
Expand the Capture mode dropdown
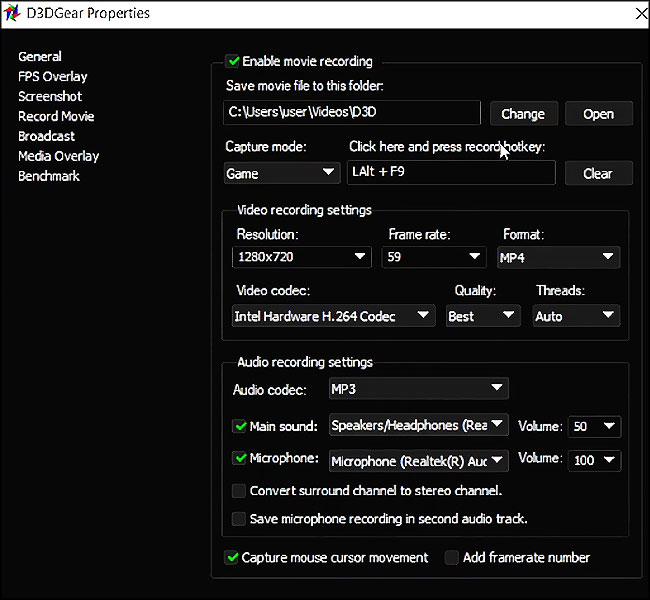click(x=282, y=173)
